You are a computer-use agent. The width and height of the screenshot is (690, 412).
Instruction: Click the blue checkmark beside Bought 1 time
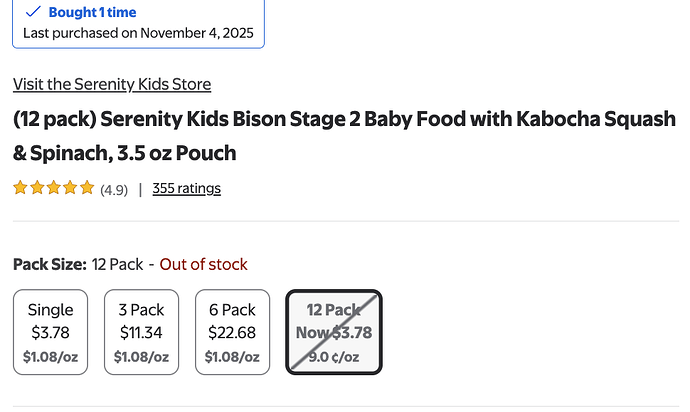33,12
